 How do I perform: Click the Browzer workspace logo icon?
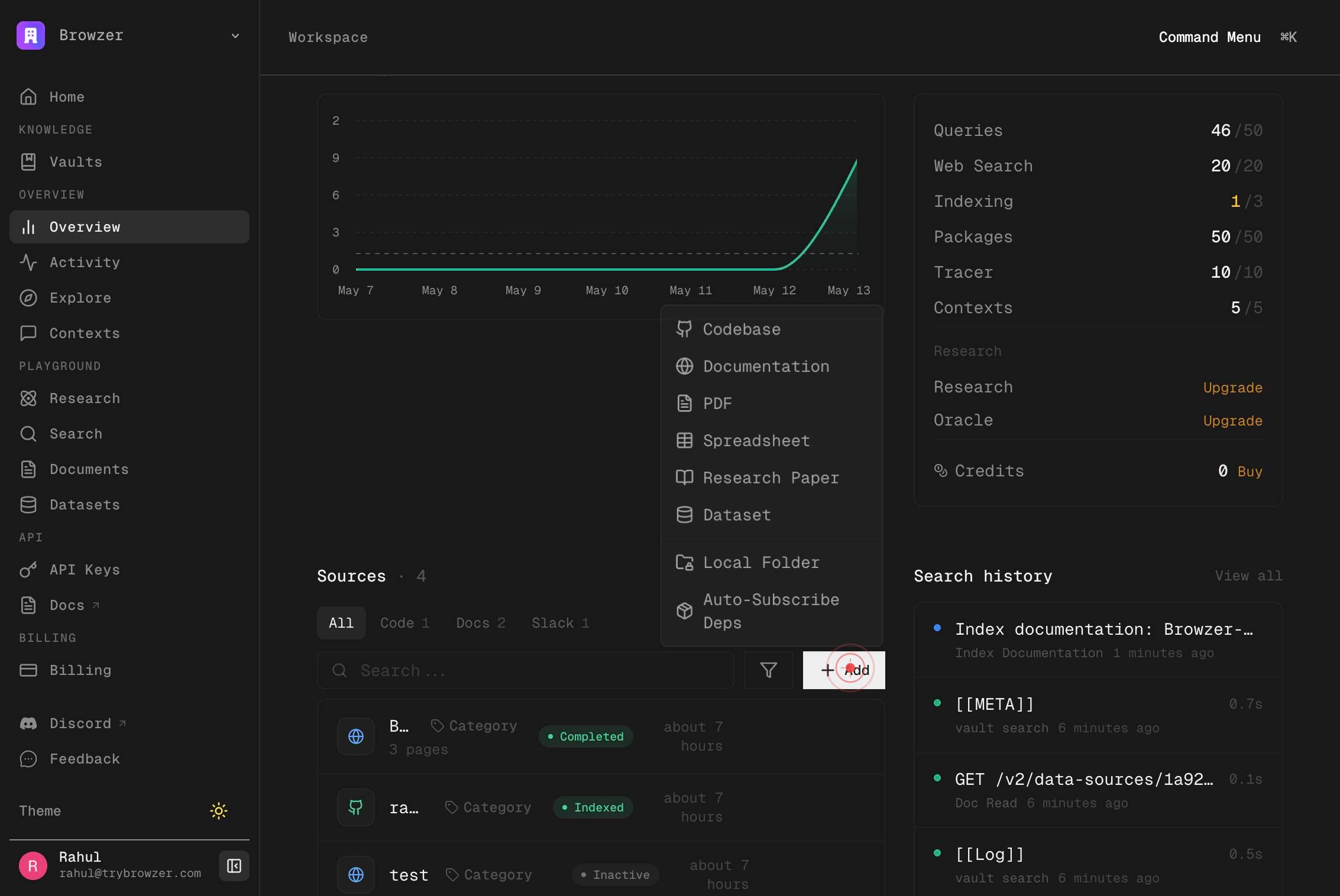click(x=31, y=35)
